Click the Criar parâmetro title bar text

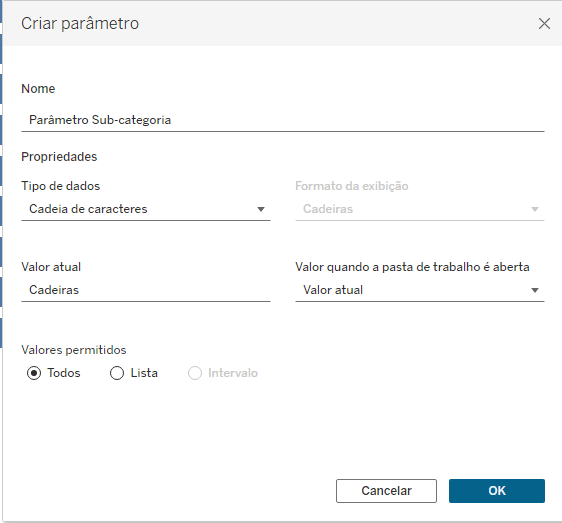coord(80,24)
